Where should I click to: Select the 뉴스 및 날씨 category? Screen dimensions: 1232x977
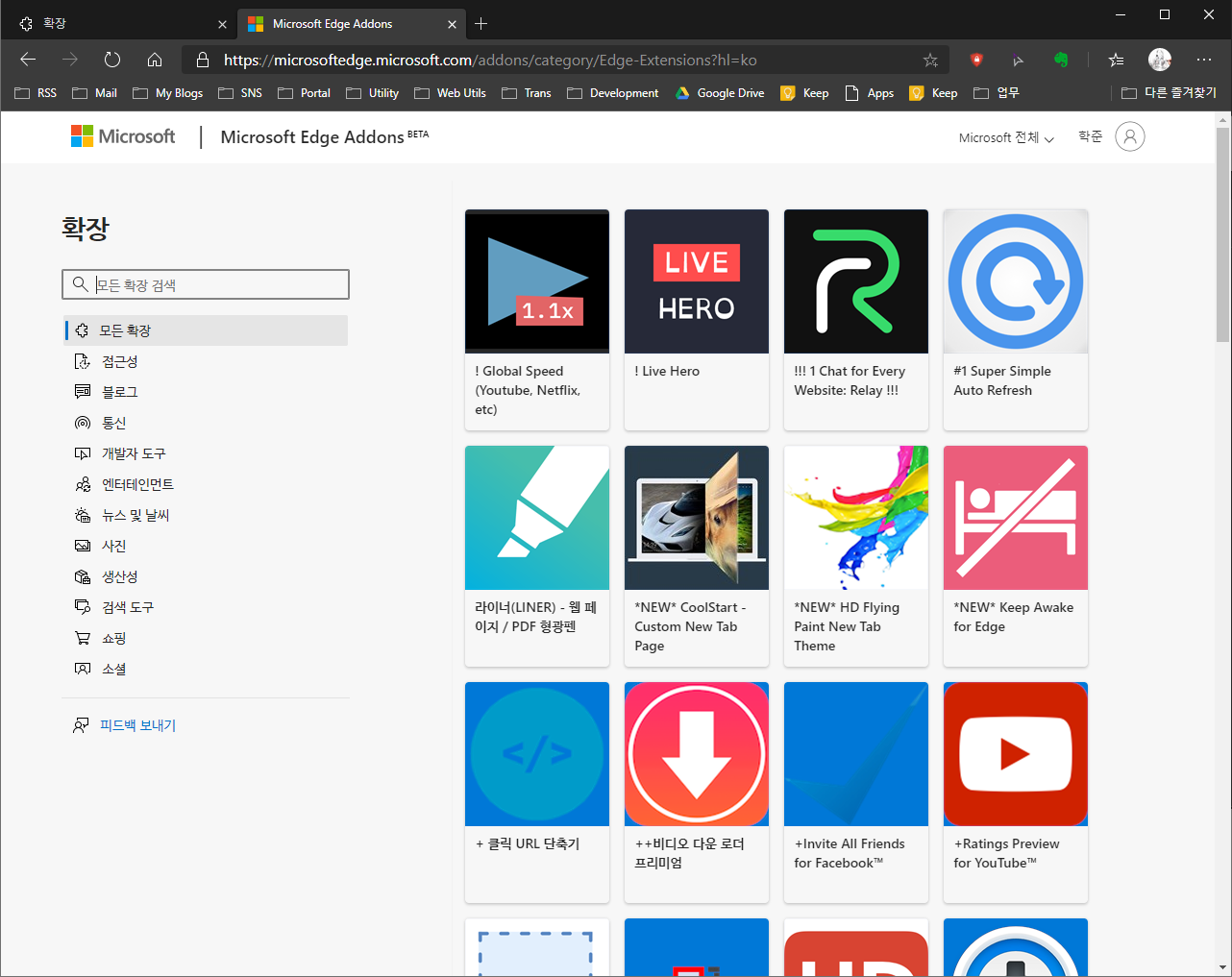pos(206,515)
